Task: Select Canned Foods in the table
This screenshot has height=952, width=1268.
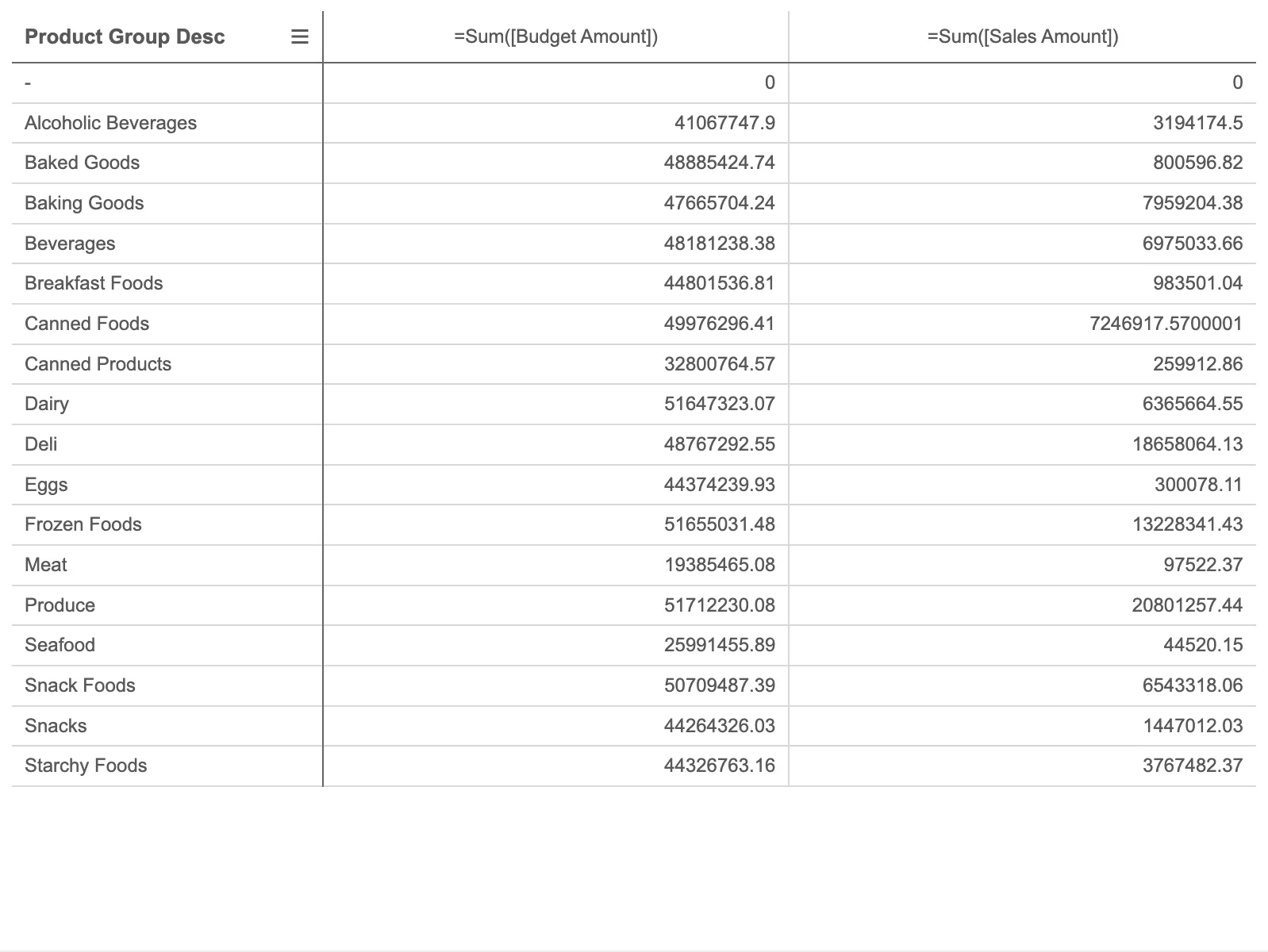Action: point(86,324)
